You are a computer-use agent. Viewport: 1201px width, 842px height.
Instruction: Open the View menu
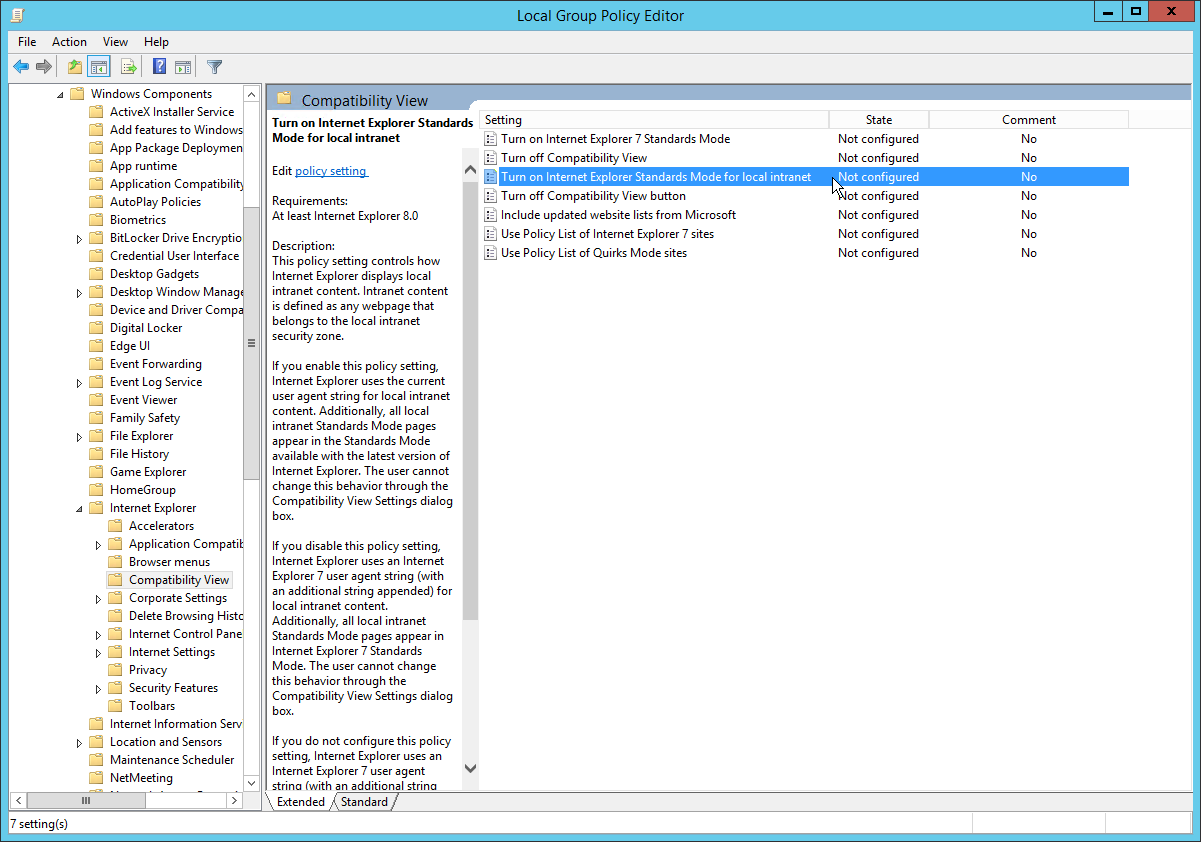pyautogui.click(x=115, y=42)
